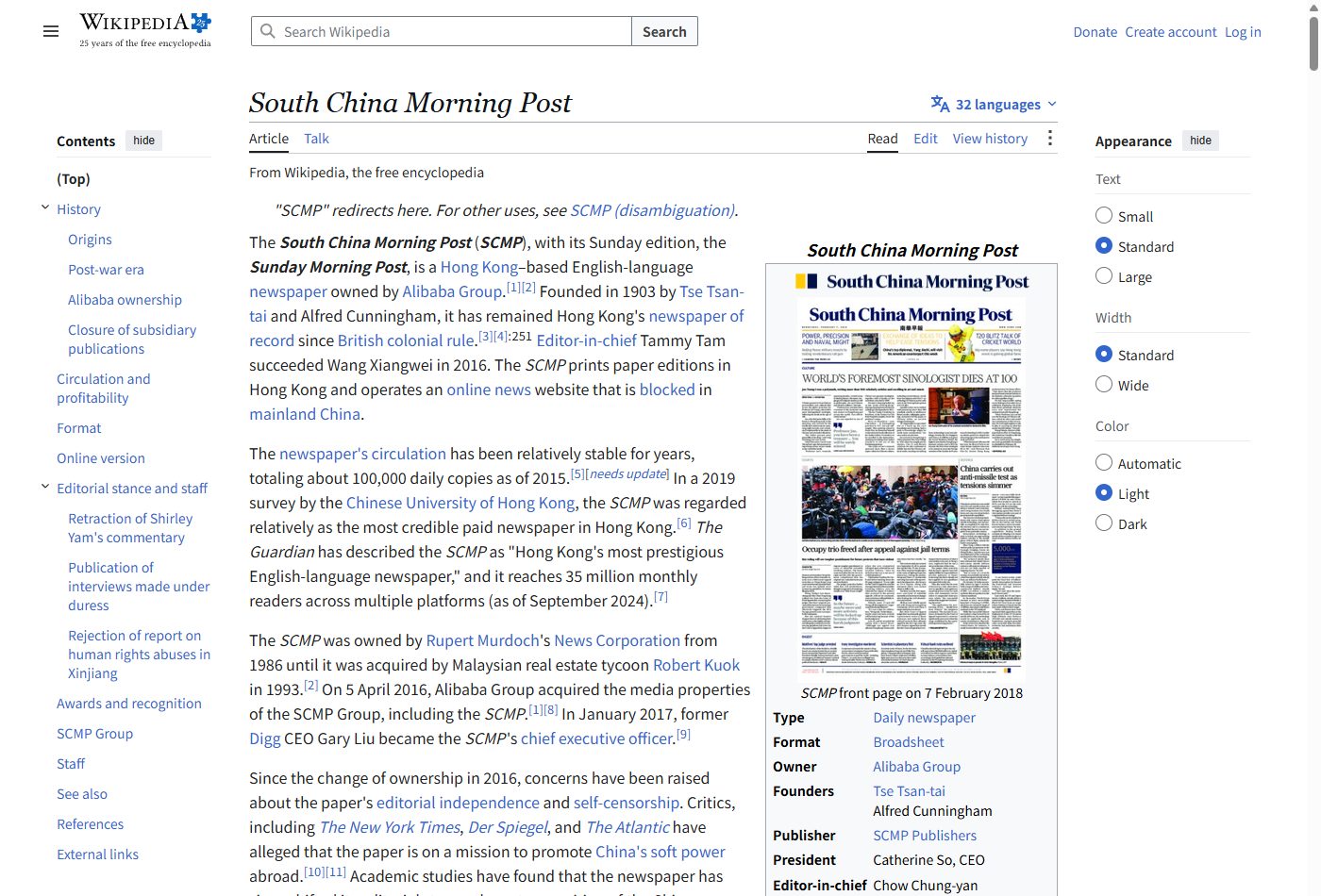Open citation reference [7]
The image size is (1321, 896).
pos(660,597)
